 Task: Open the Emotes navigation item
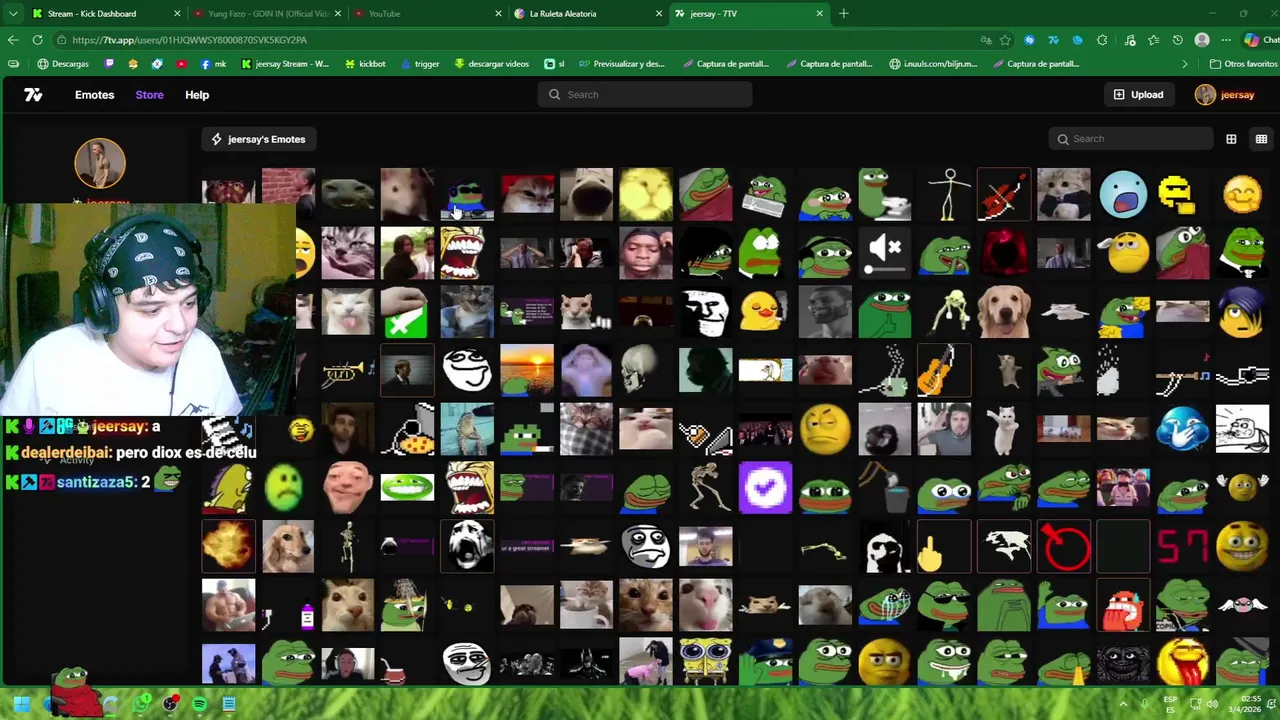95,95
